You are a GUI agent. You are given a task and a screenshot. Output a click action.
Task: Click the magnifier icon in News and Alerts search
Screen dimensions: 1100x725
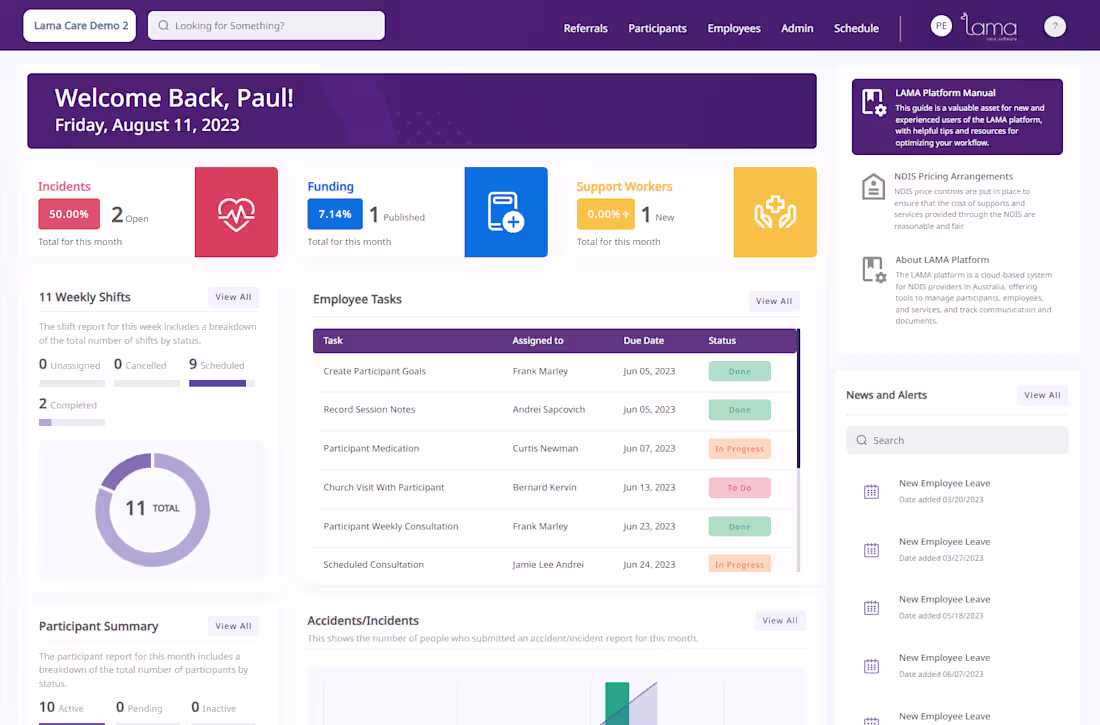(x=862, y=440)
